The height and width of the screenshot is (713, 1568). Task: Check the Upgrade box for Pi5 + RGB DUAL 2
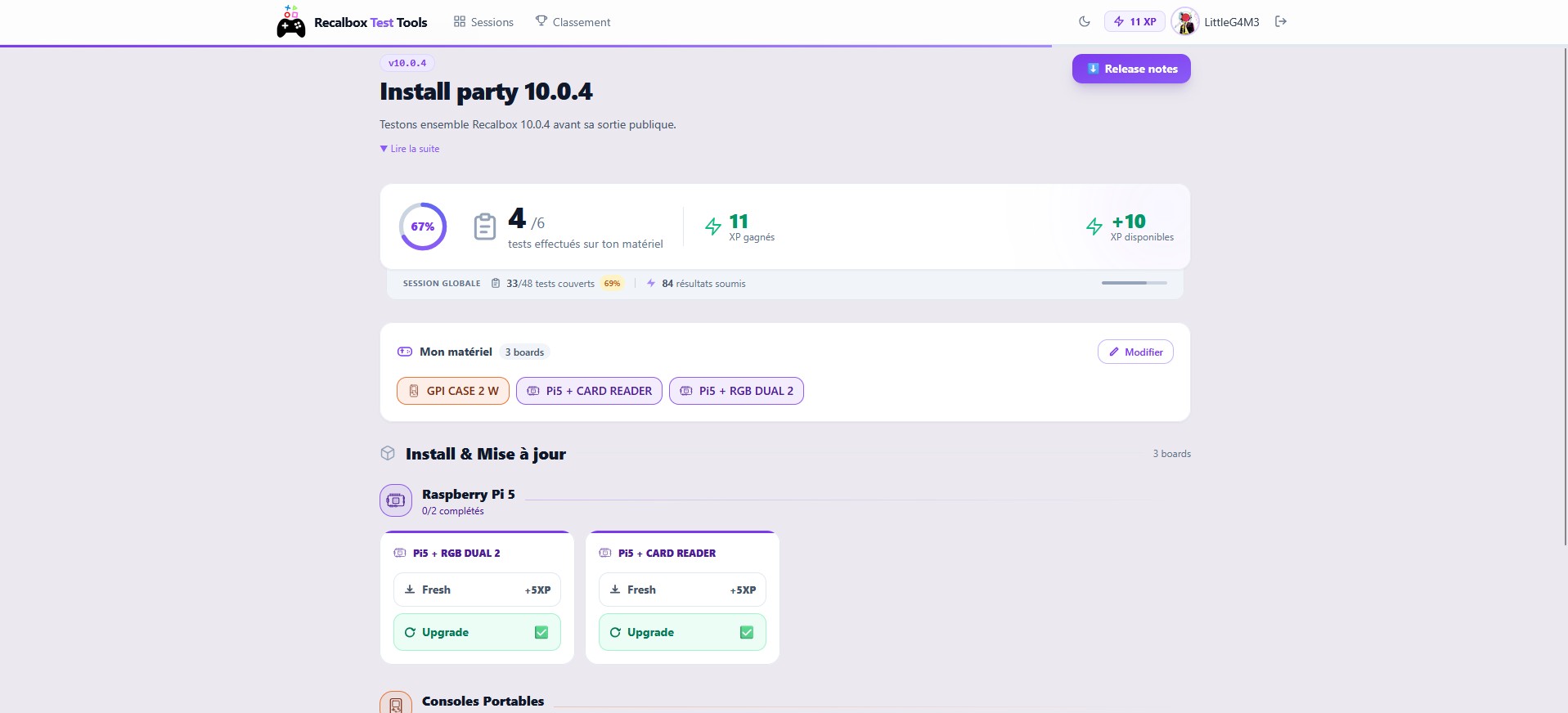point(541,632)
